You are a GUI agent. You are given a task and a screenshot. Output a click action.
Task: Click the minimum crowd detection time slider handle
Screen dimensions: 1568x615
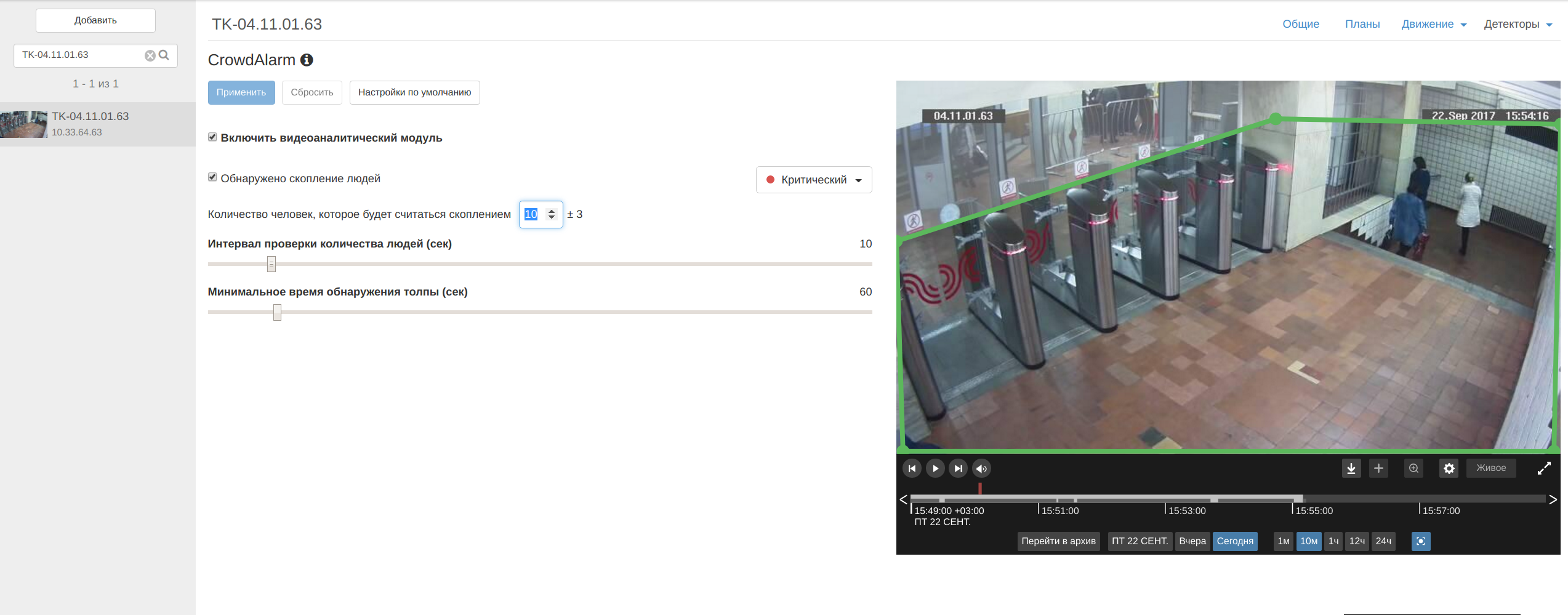(278, 312)
